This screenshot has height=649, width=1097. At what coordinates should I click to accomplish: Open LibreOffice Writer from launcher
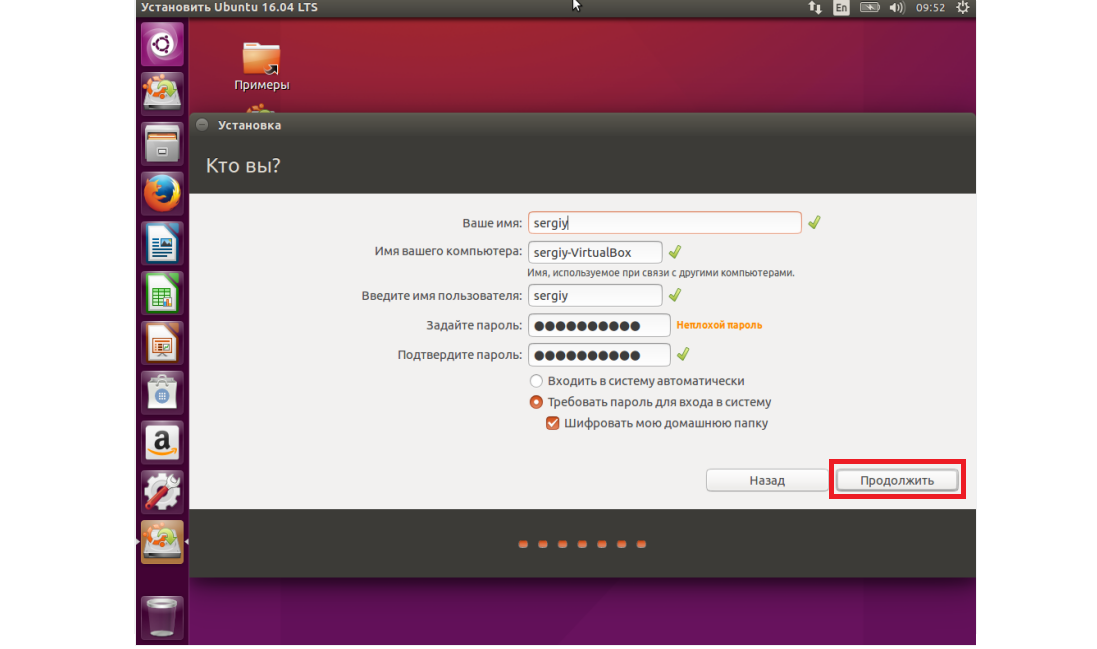[162, 243]
